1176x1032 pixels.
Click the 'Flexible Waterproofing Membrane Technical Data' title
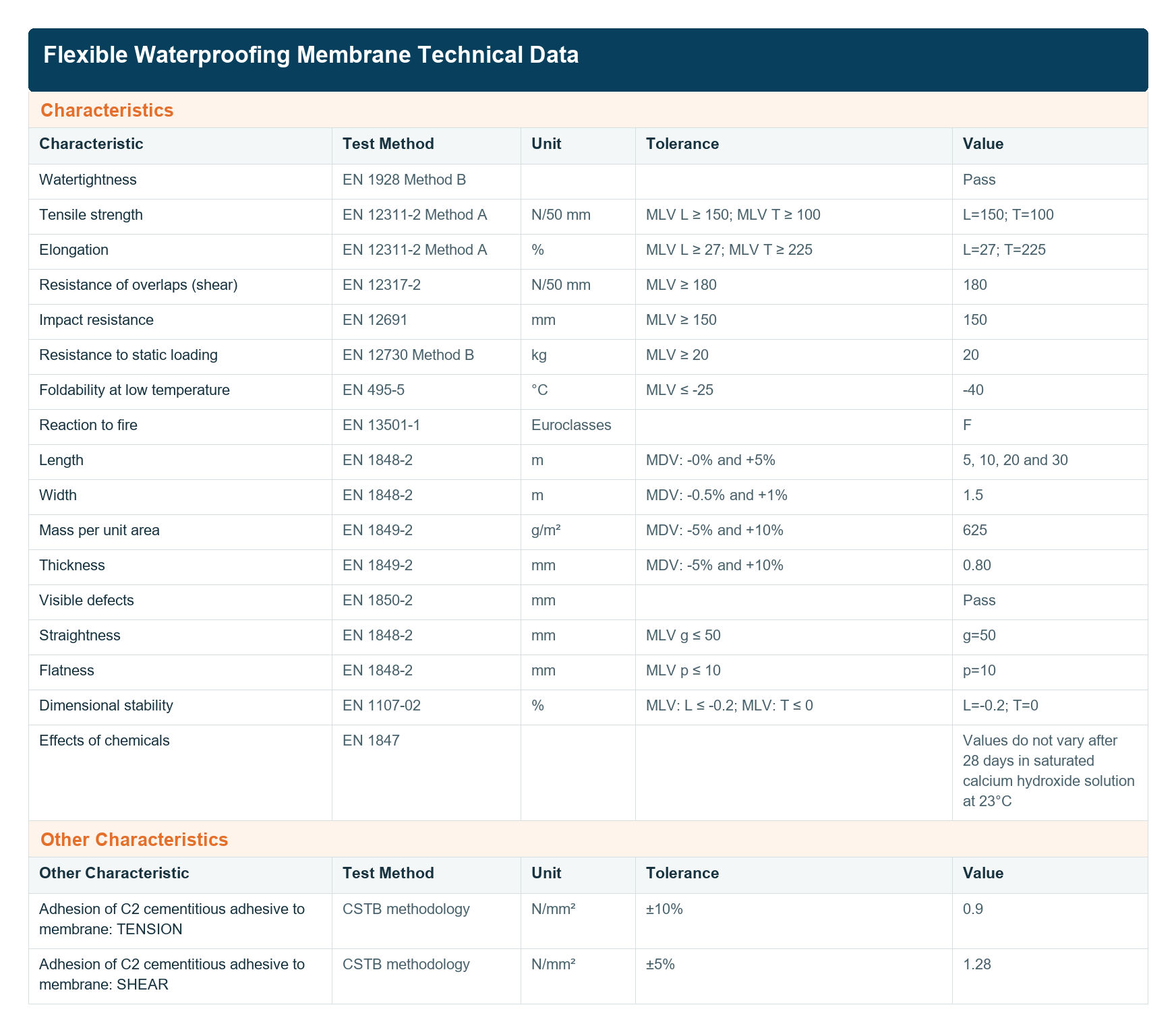point(311,55)
